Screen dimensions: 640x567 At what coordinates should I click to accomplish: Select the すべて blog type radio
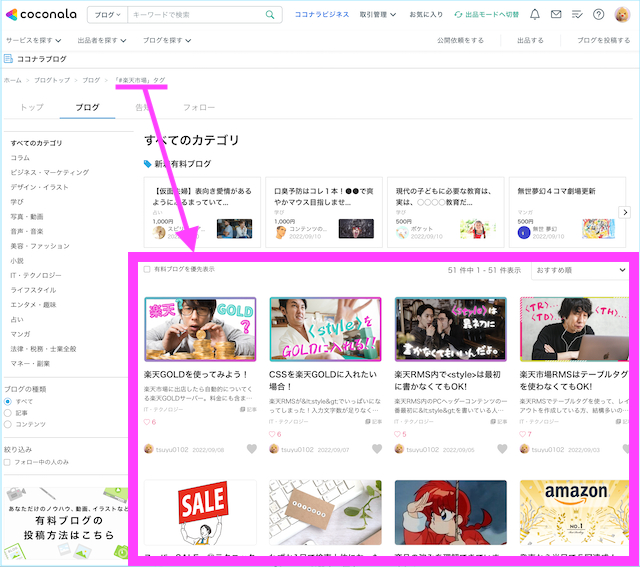[7, 401]
